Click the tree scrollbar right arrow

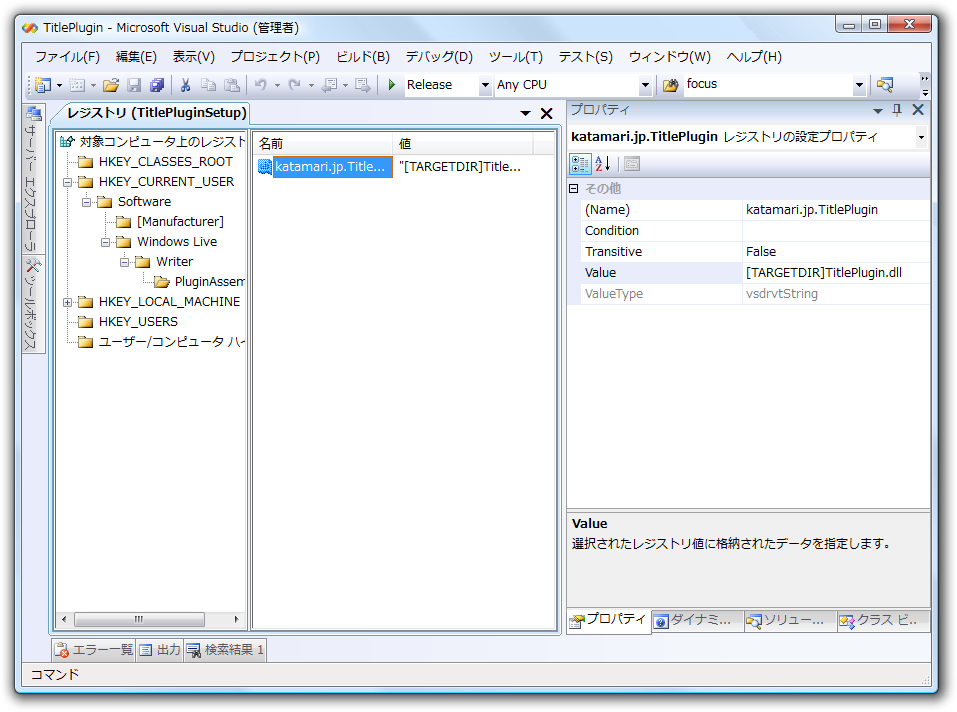point(236,619)
